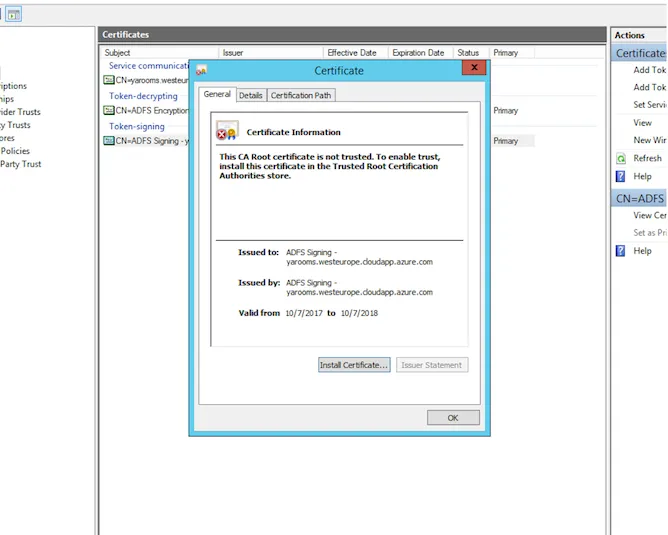The height and width of the screenshot is (535, 668).
Task: Open the Details tab
Action: [x=250, y=95]
